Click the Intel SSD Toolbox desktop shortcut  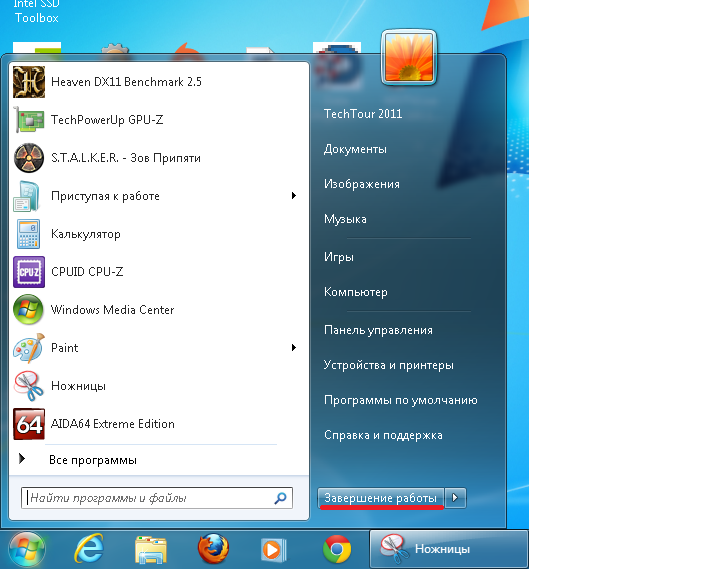tap(37, 12)
